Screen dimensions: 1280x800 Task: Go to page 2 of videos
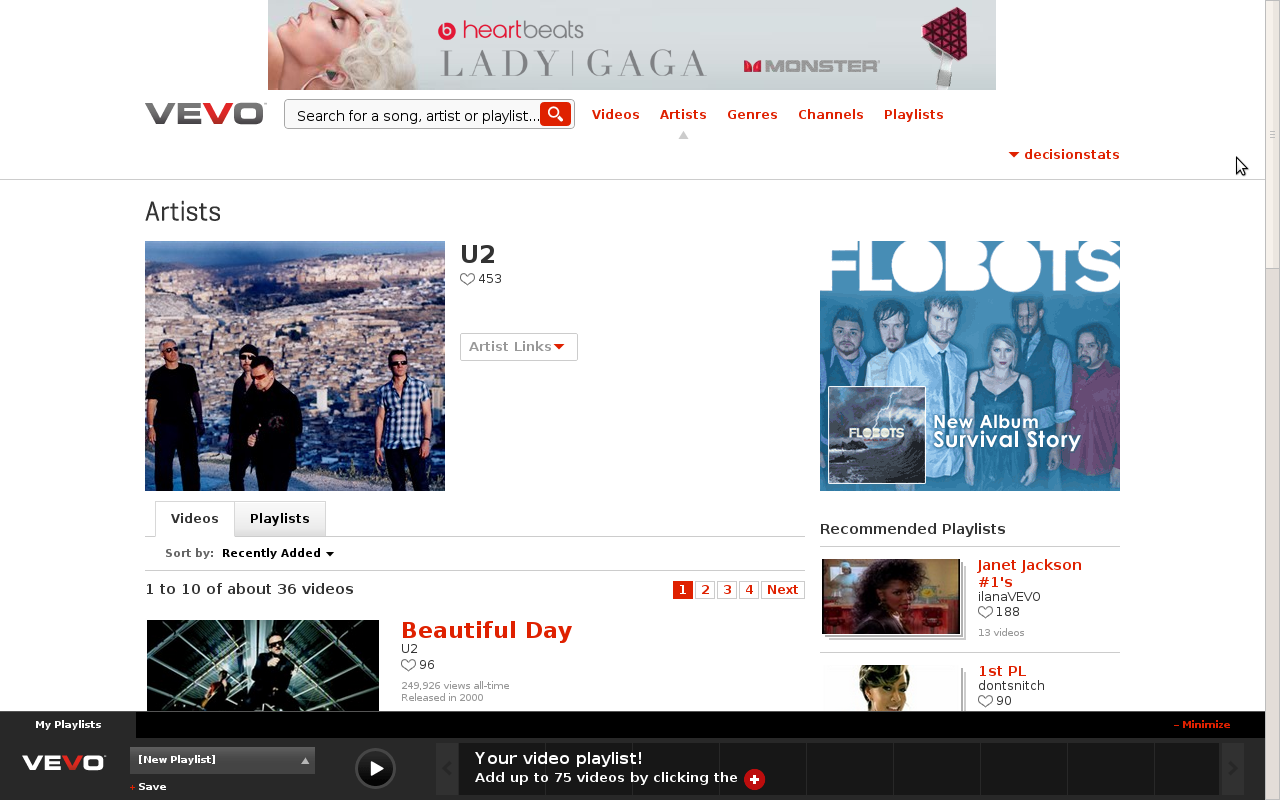click(x=705, y=590)
